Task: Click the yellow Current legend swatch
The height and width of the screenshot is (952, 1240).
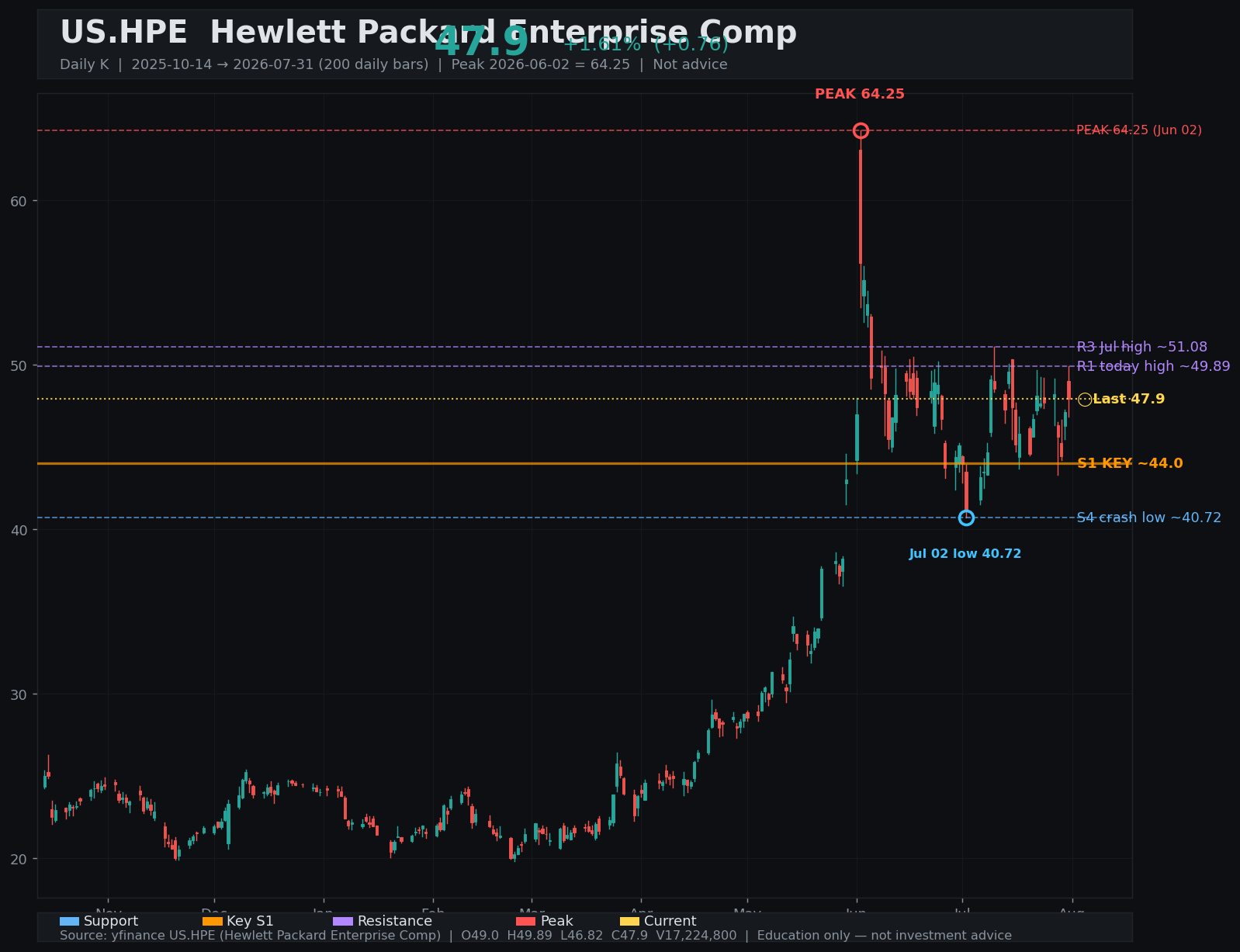Action: [x=629, y=922]
